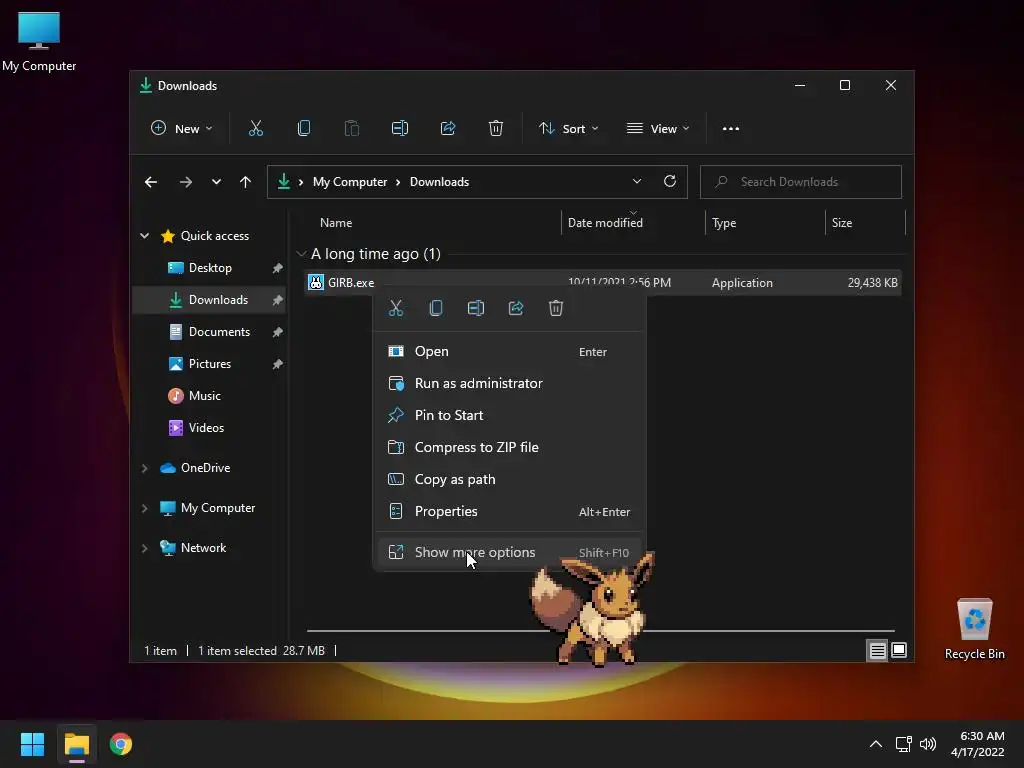Click the Rename icon in the toolbar
This screenshot has height=768, width=1024.
(x=400, y=129)
